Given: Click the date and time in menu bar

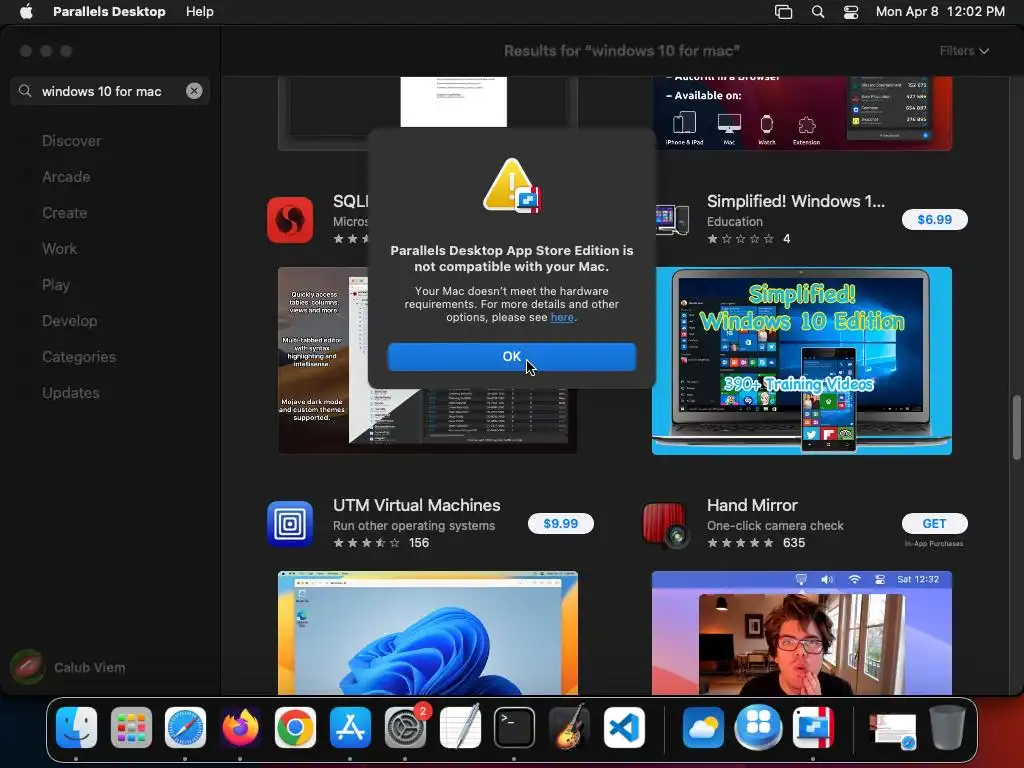Looking at the screenshot, I should click(x=940, y=11).
